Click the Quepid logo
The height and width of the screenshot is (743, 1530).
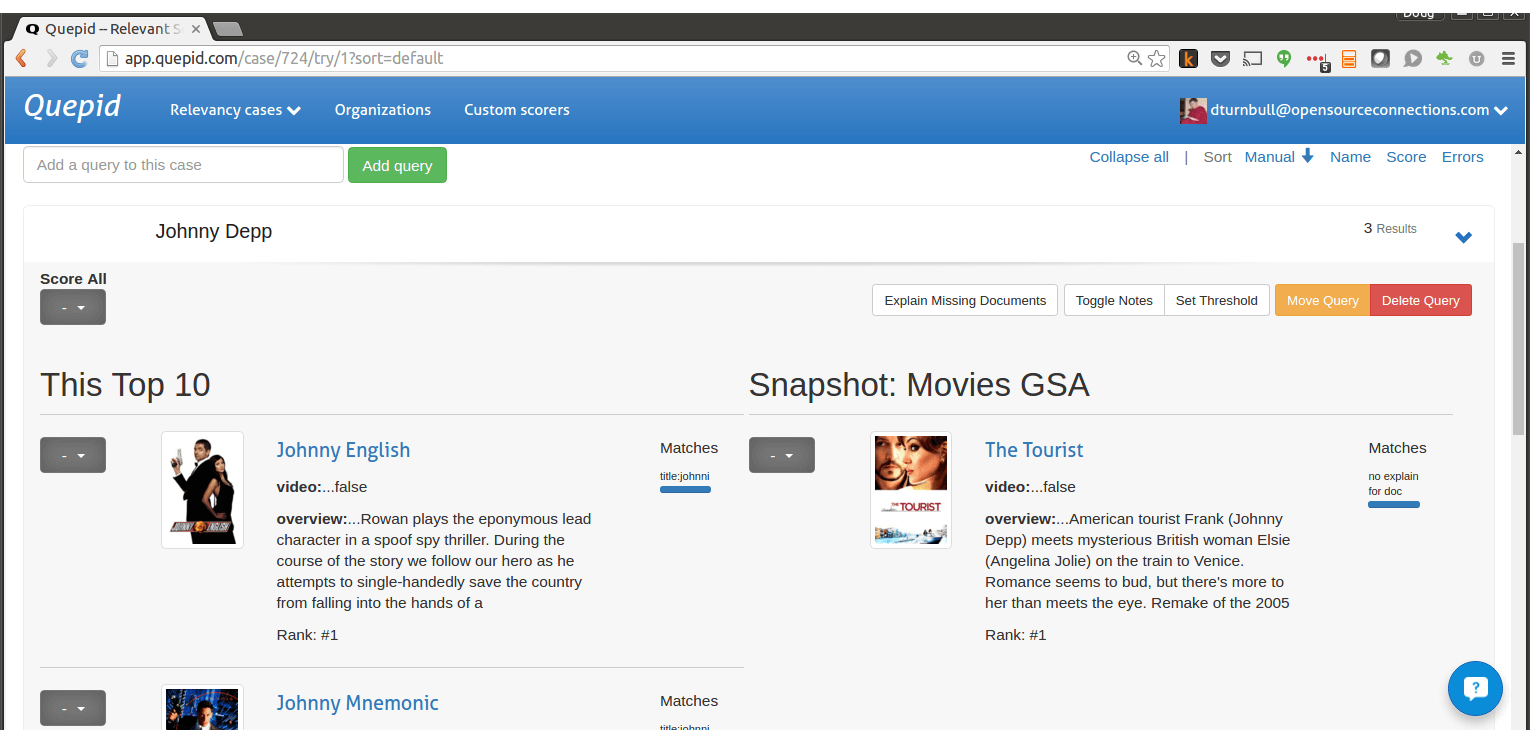tap(72, 106)
